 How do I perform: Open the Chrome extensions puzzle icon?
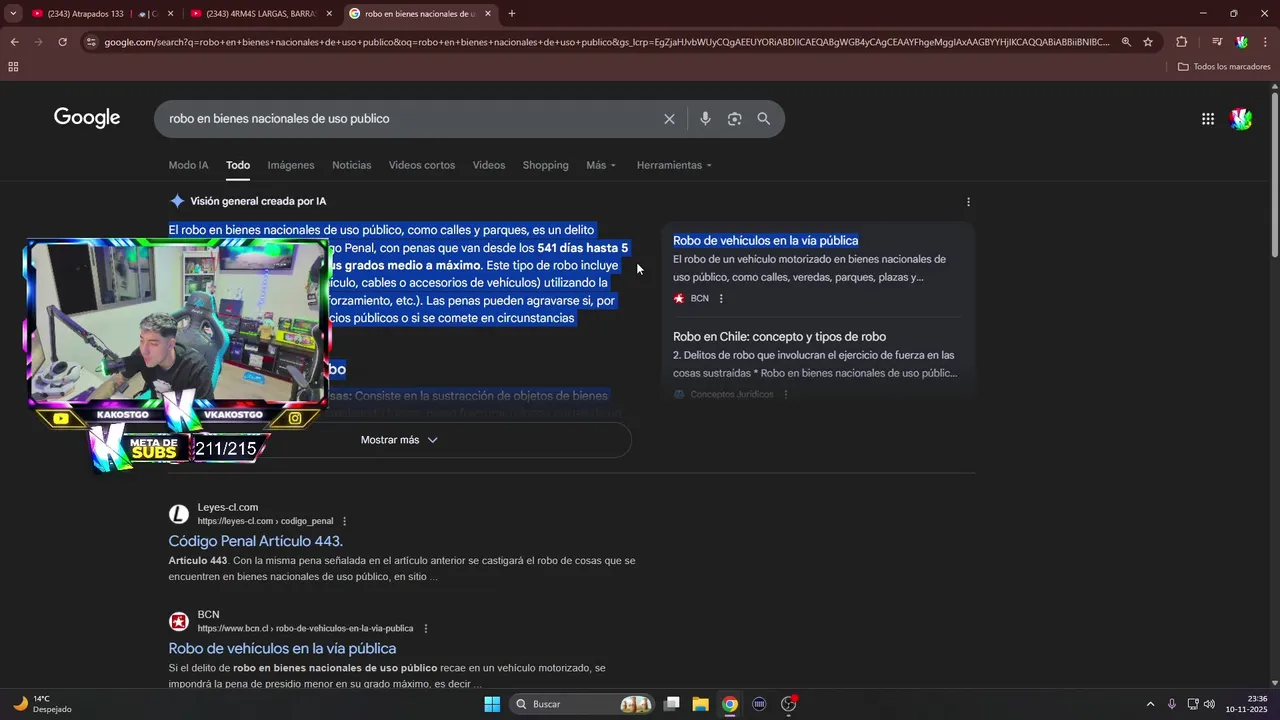pos(1182,42)
